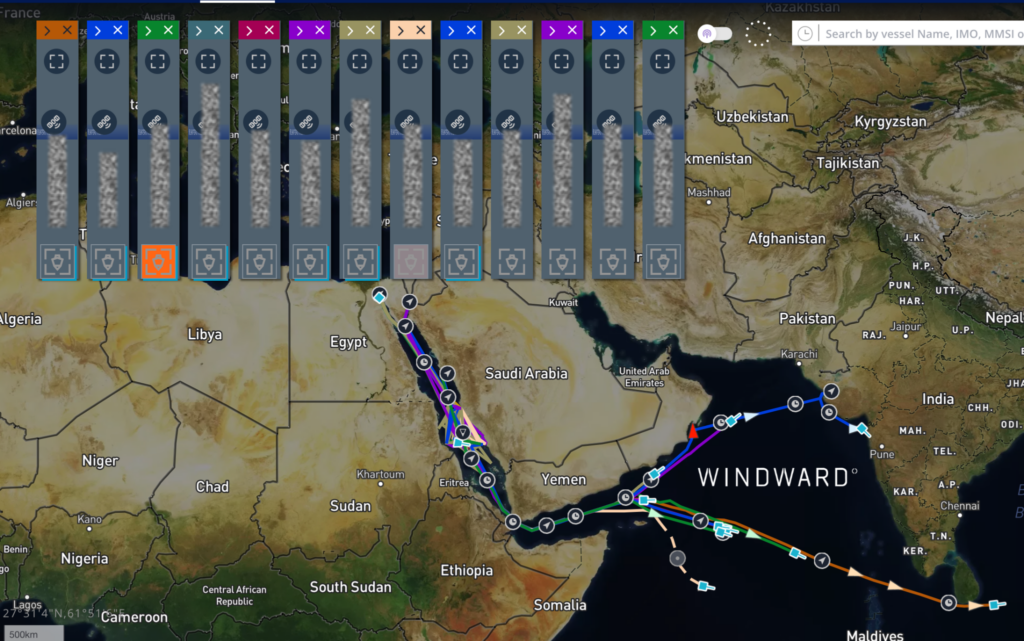Close the orange-header vessel card

pyautogui.click(x=67, y=30)
